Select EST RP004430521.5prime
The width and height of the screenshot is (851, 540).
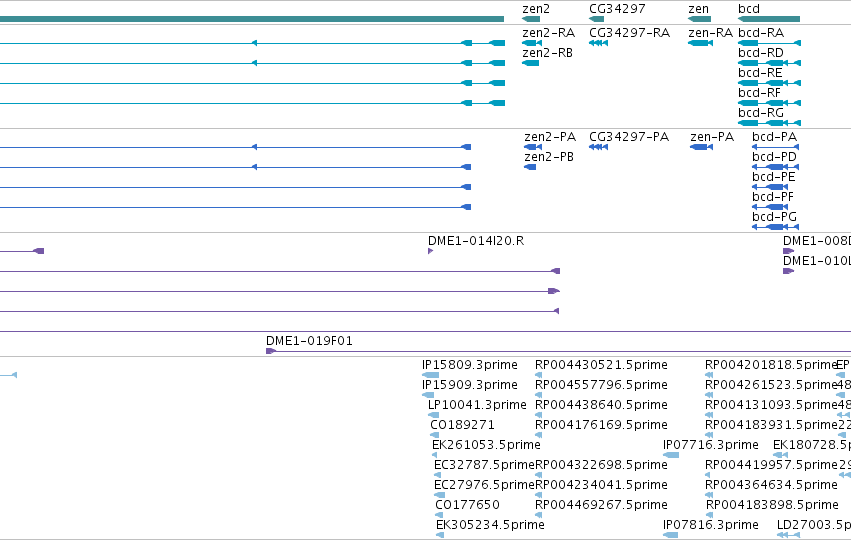coord(601,365)
